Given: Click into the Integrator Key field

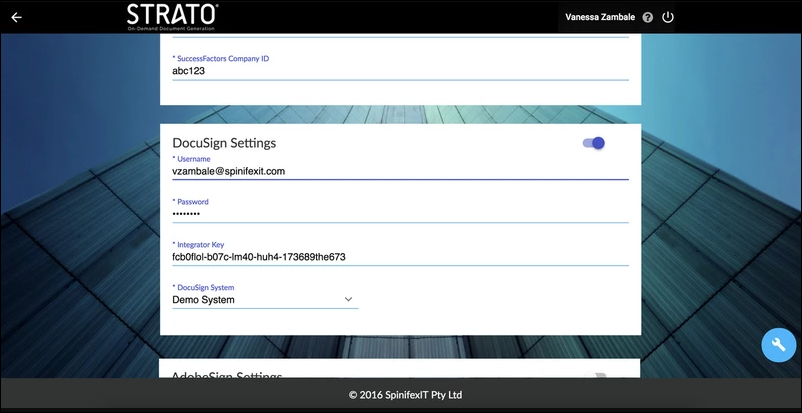Looking at the screenshot, I should [400, 257].
